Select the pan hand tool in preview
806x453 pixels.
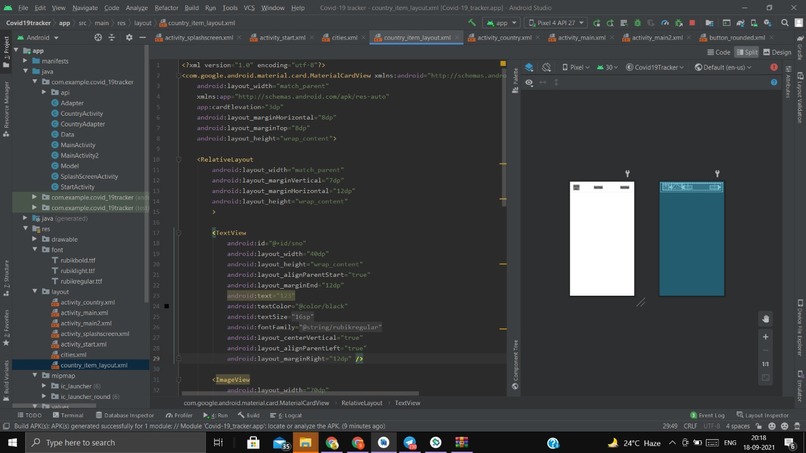point(765,319)
